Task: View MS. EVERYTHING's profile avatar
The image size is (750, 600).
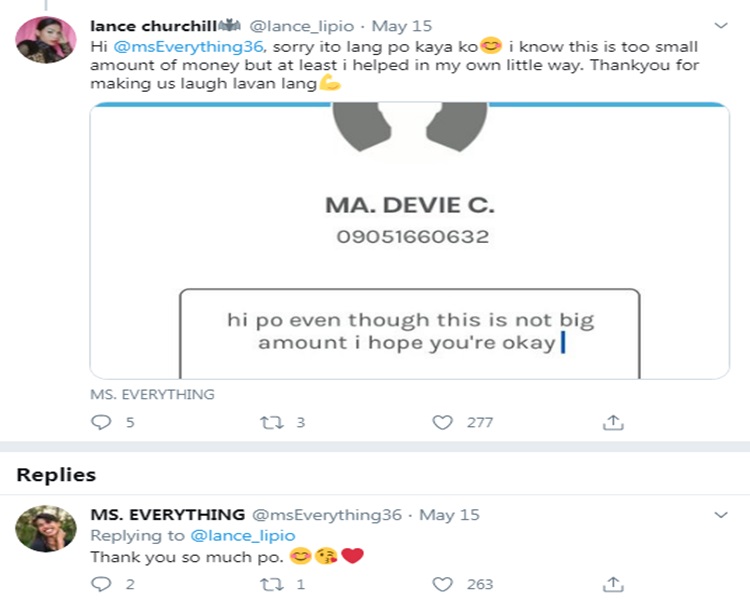Action: tap(46, 529)
